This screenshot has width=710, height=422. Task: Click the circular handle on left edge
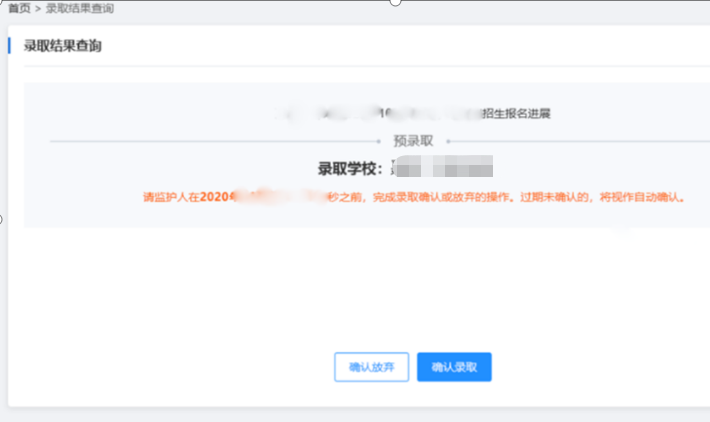click(x=1, y=220)
